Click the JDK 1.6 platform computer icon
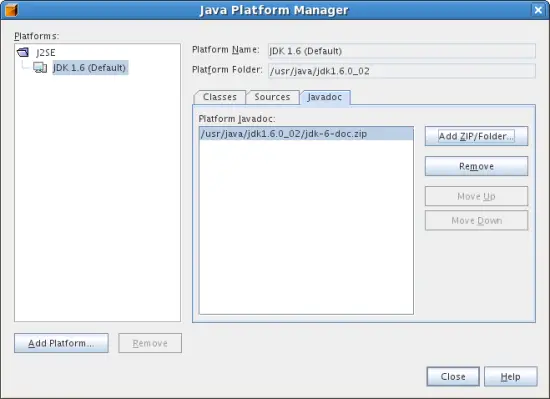This screenshot has width=550, height=399. click(x=40, y=68)
